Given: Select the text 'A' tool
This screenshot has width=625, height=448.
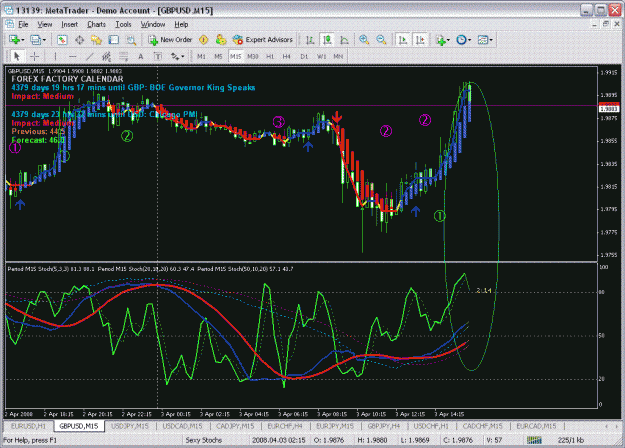Looking at the screenshot, I should point(141,57).
